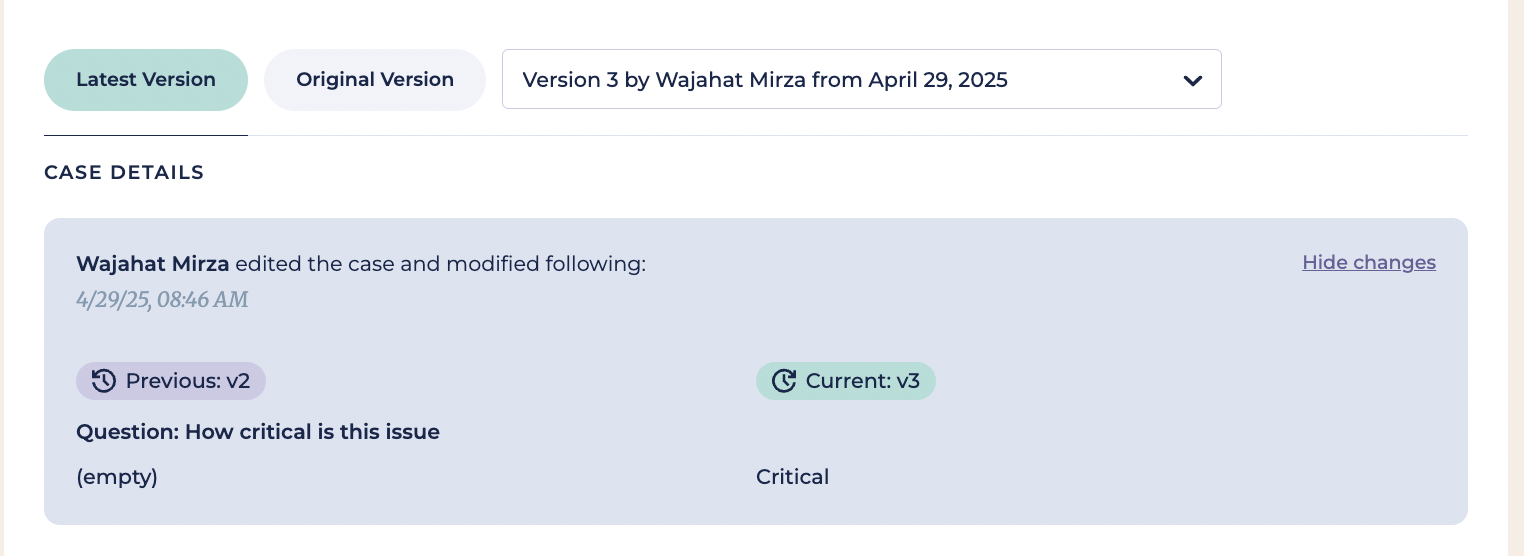The height and width of the screenshot is (556, 1524).
Task: Click the history icon in Previous v2 badge
Action: [104, 381]
